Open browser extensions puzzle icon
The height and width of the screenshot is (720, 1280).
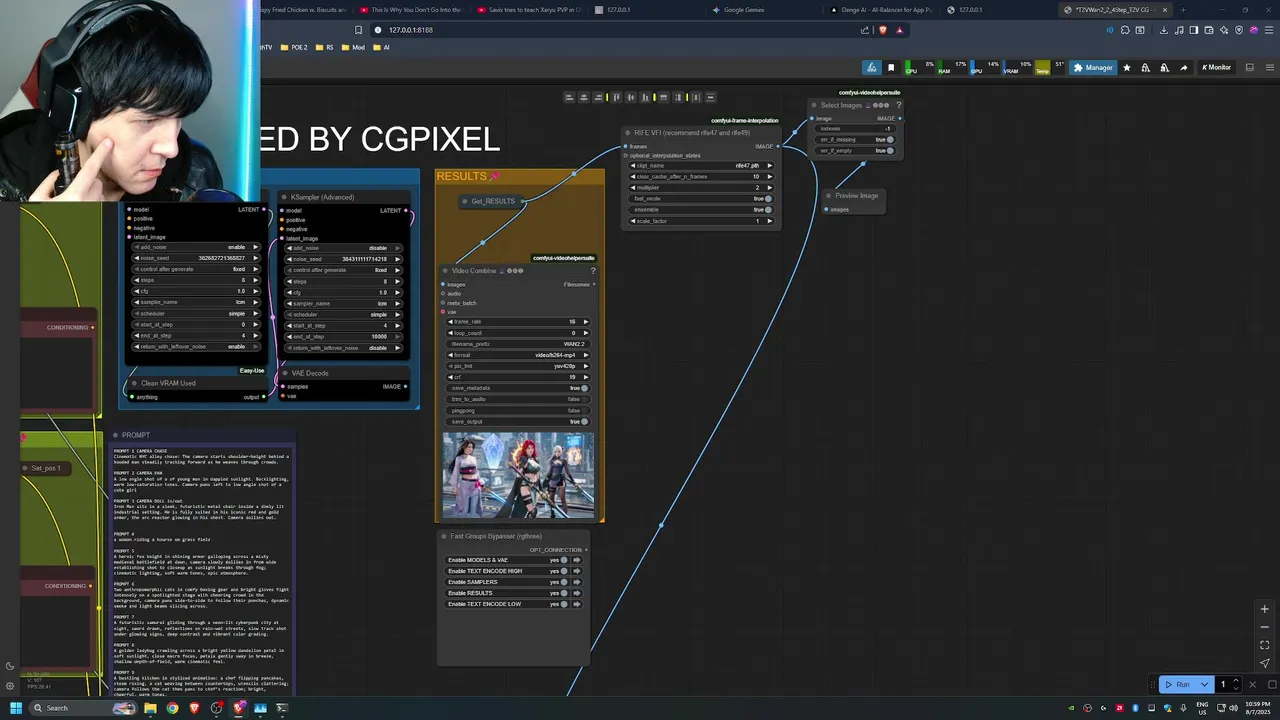click(1125, 30)
